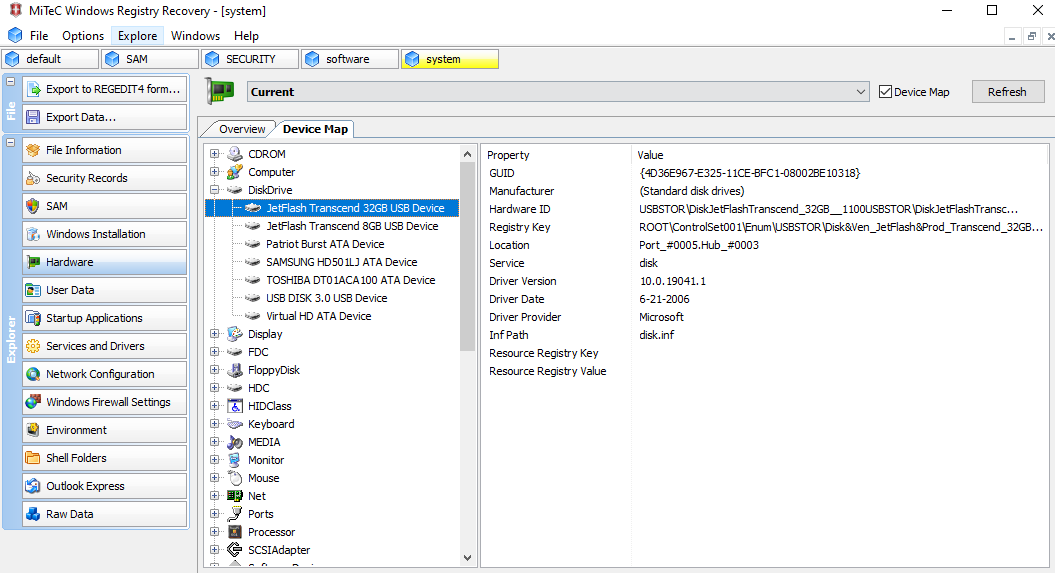Image resolution: width=1055 pixels, height=573 pixels.
Task: Open the Current control set dropdown
Action: click(x=861, y=92)
